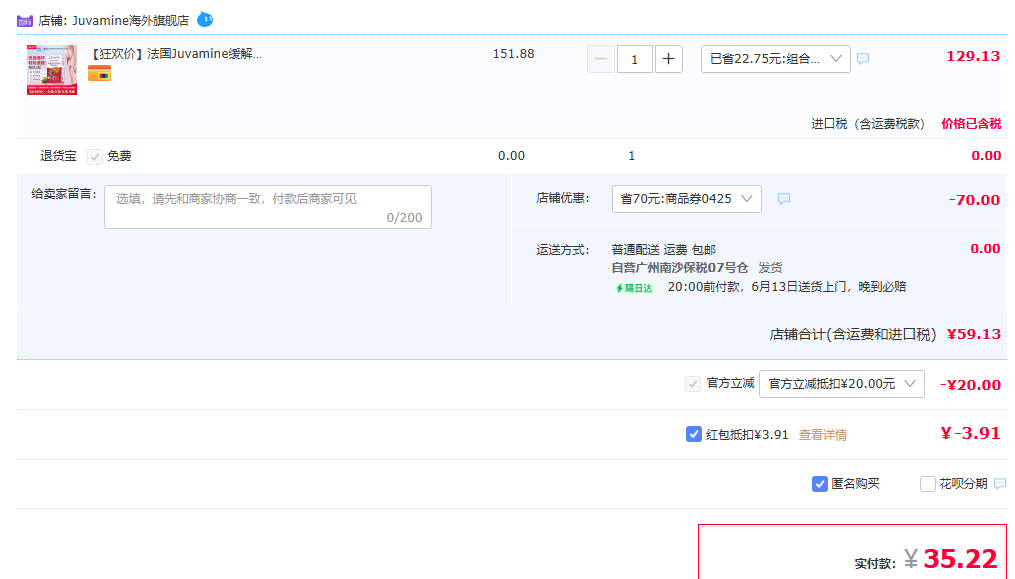Viewport: 1015px width, 579px height.
Task: Click the -70.00 store discount amount
Action: tap(974, 200)
